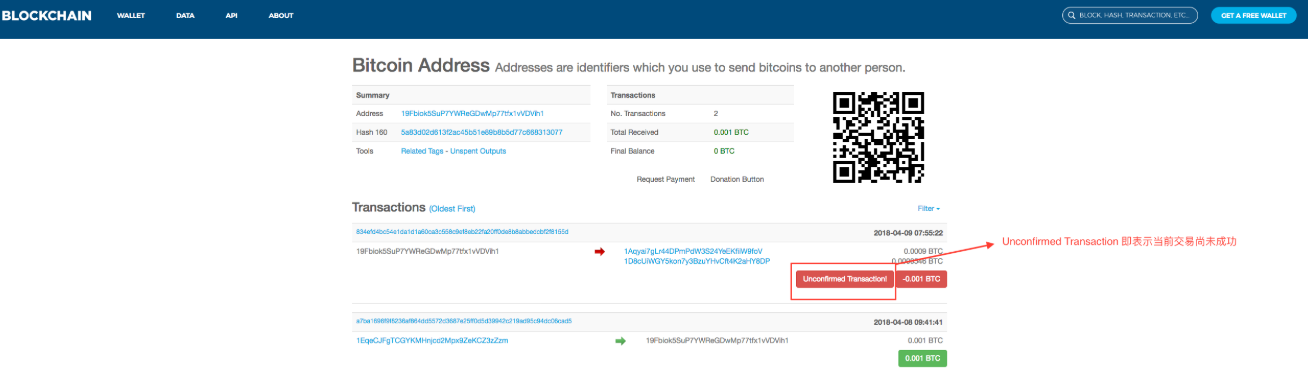The image size is (1308, 378).
Task: Click the Unconfirmed Transaction button
Action: pos(845,279)
